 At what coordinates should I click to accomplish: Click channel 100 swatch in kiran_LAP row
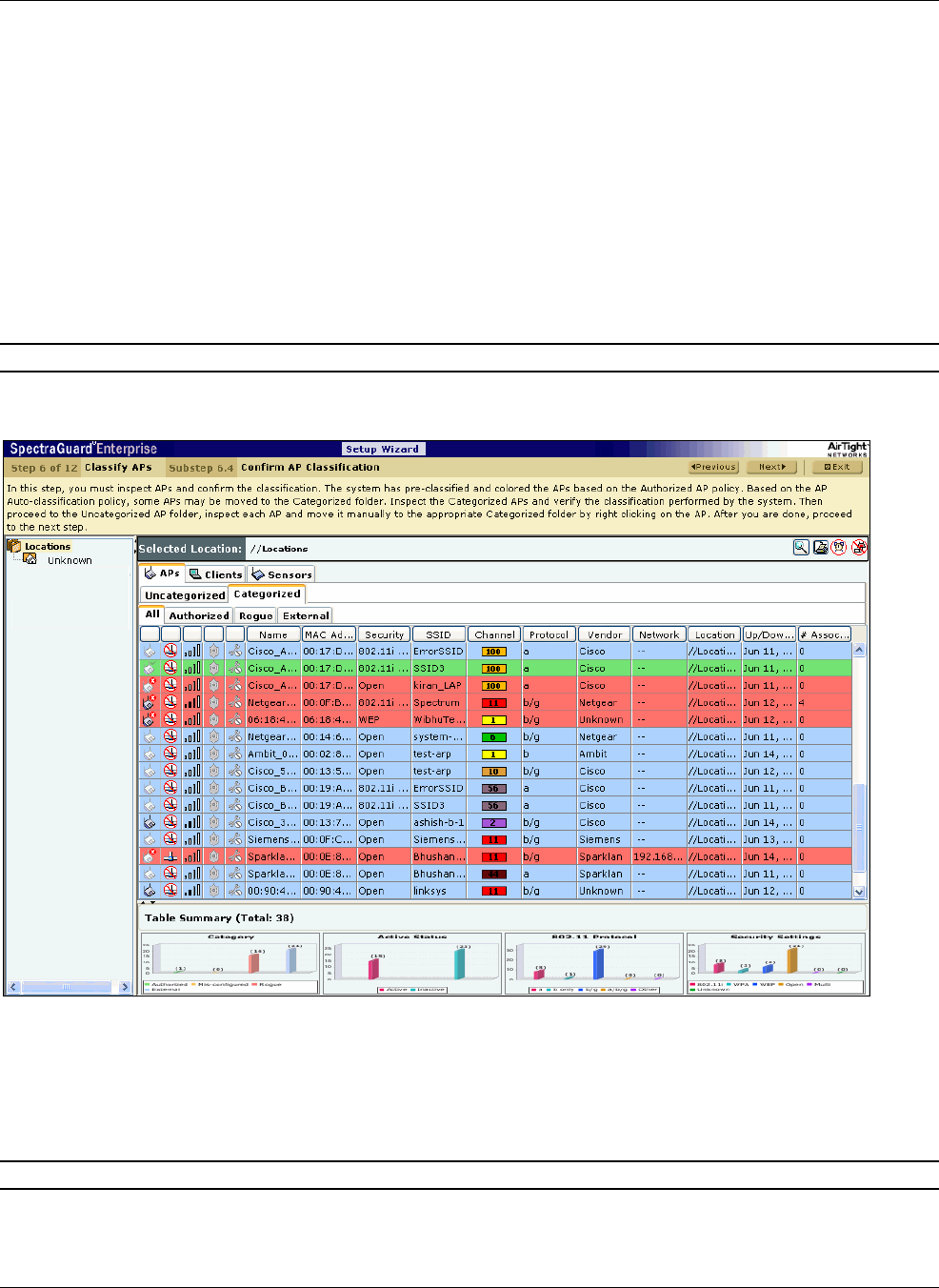click(x=493, y=686)
